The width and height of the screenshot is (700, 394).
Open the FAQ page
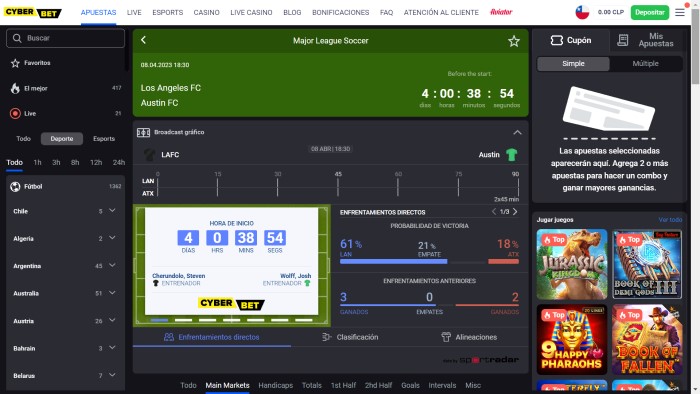387,12
